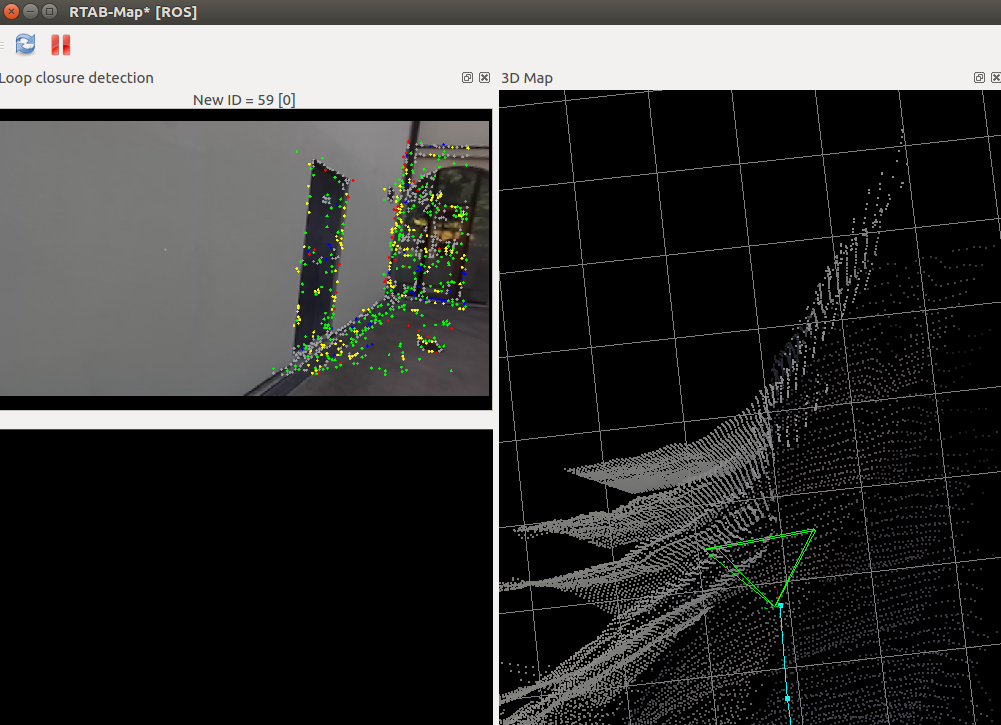Image resolution: width=1001 pixels, height=725 pixels.
Task: Minimize the RTAB-Map window
Action: (30, 12)
